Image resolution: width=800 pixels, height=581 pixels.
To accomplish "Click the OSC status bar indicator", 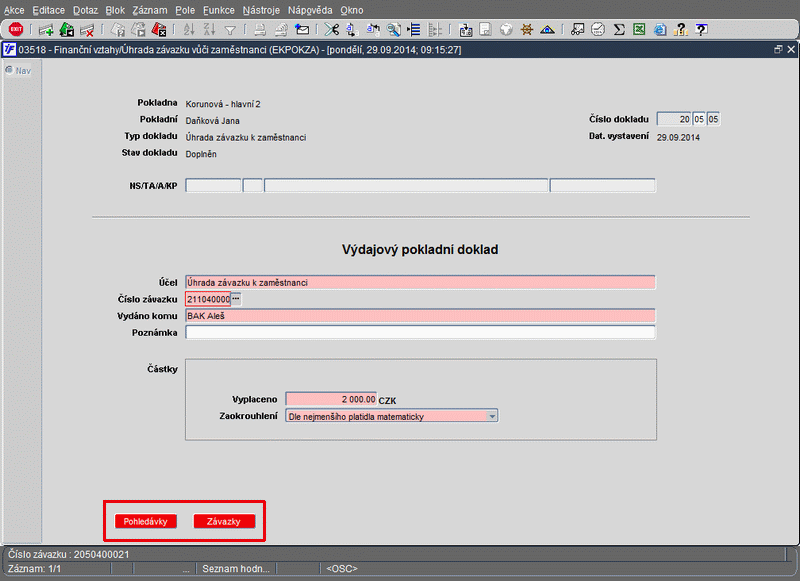I will [x=342, y=569].
